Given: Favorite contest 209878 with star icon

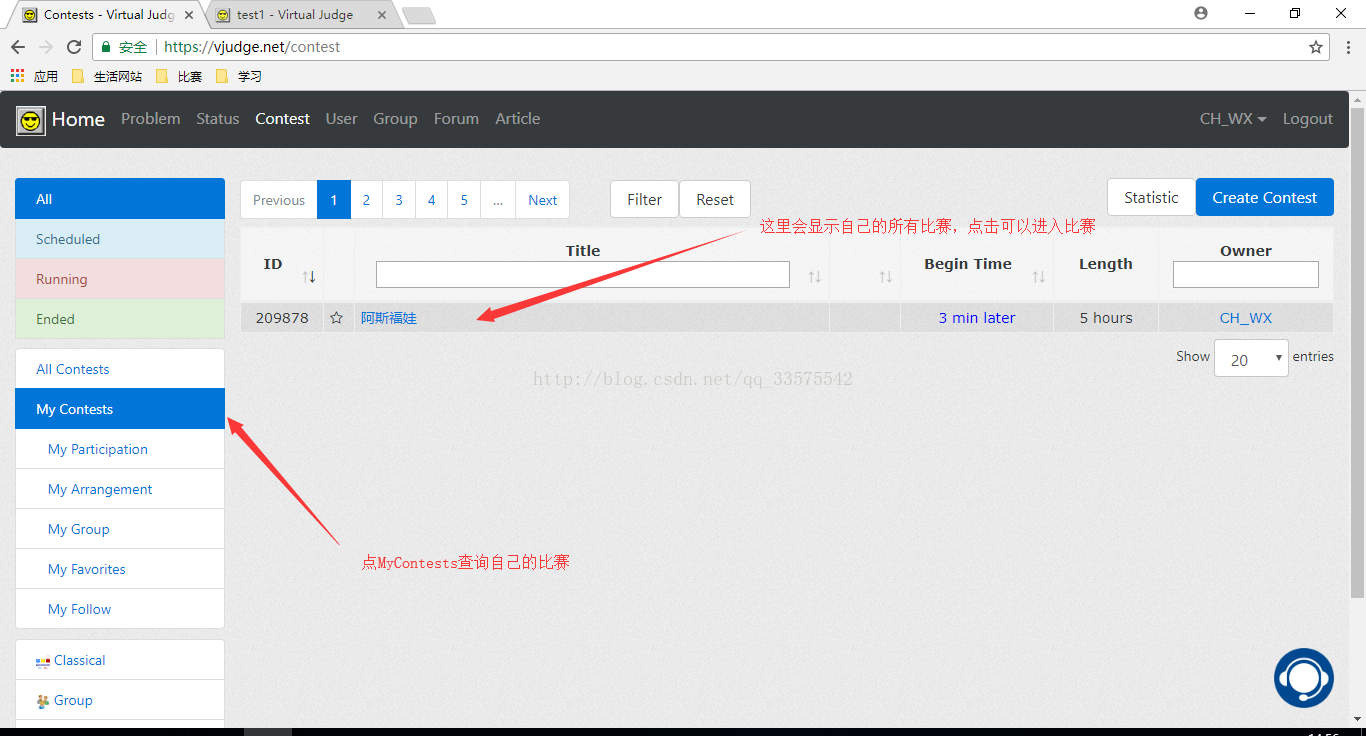Looking at the screenshot, I should [x=337, y=318].
